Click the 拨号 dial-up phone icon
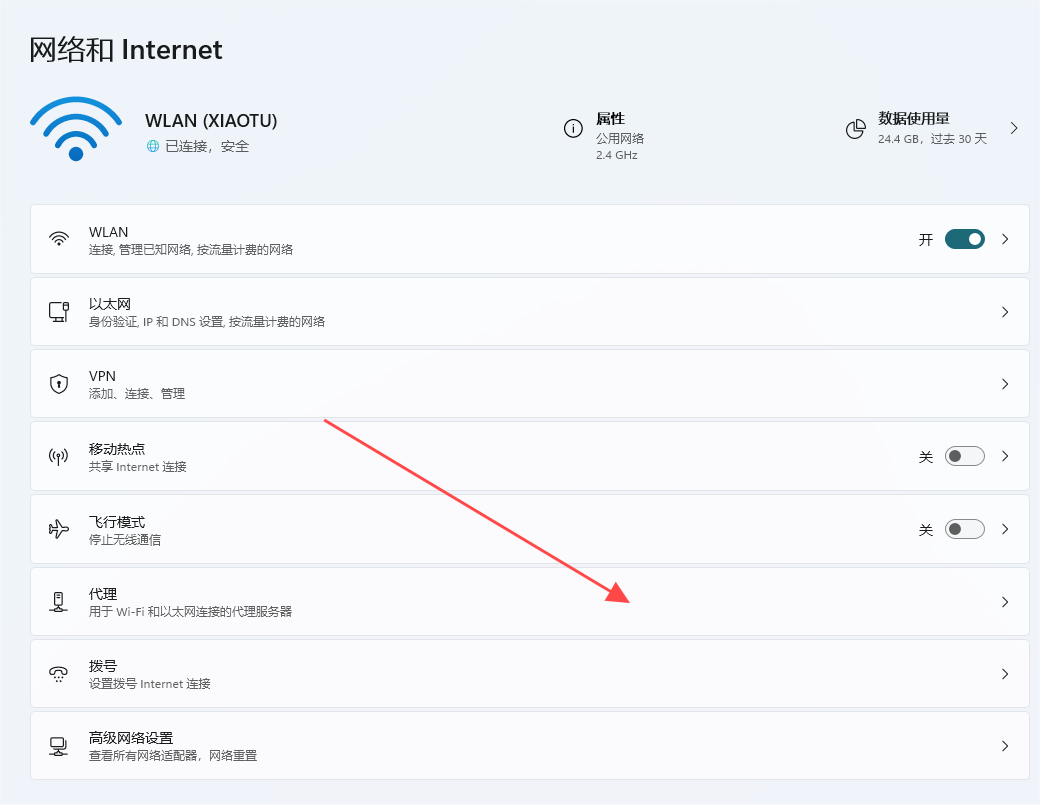This screenshot has height=805, width=1040. click(59, 673)
